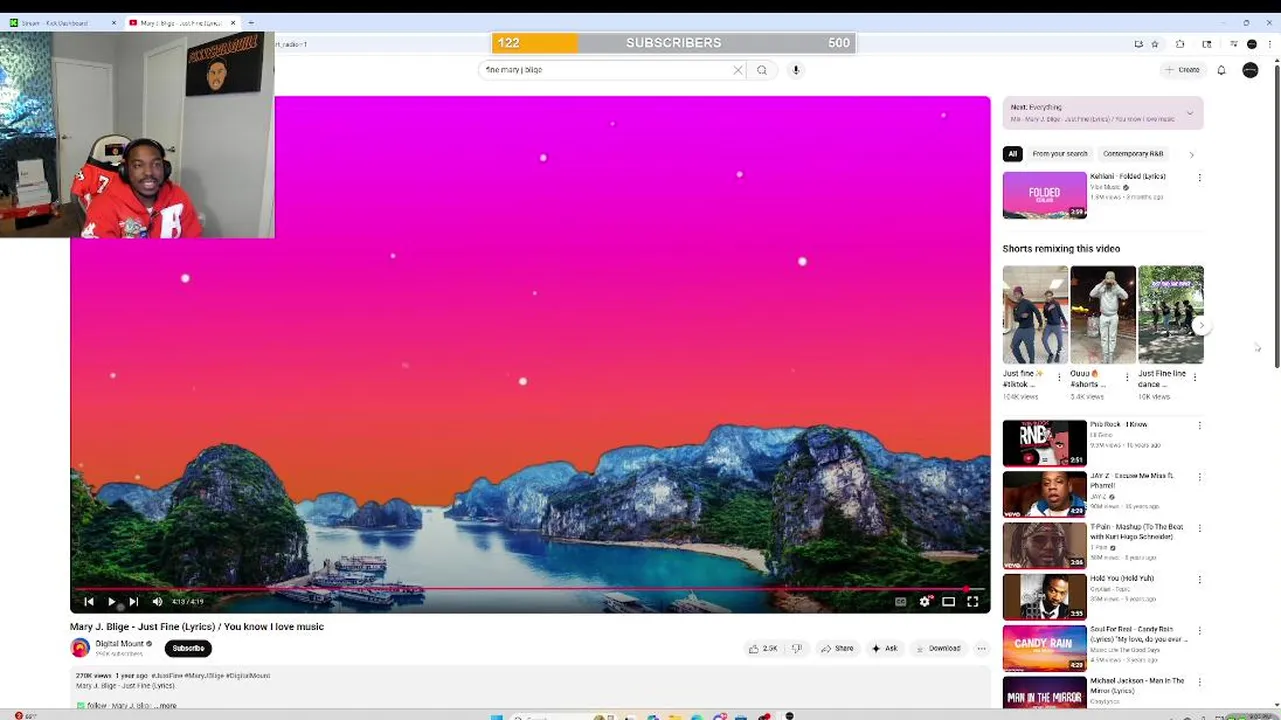The image size is (1281, 720).
Task: Open browser extensions puzzle icon
Action: [x=1180, y=44]
